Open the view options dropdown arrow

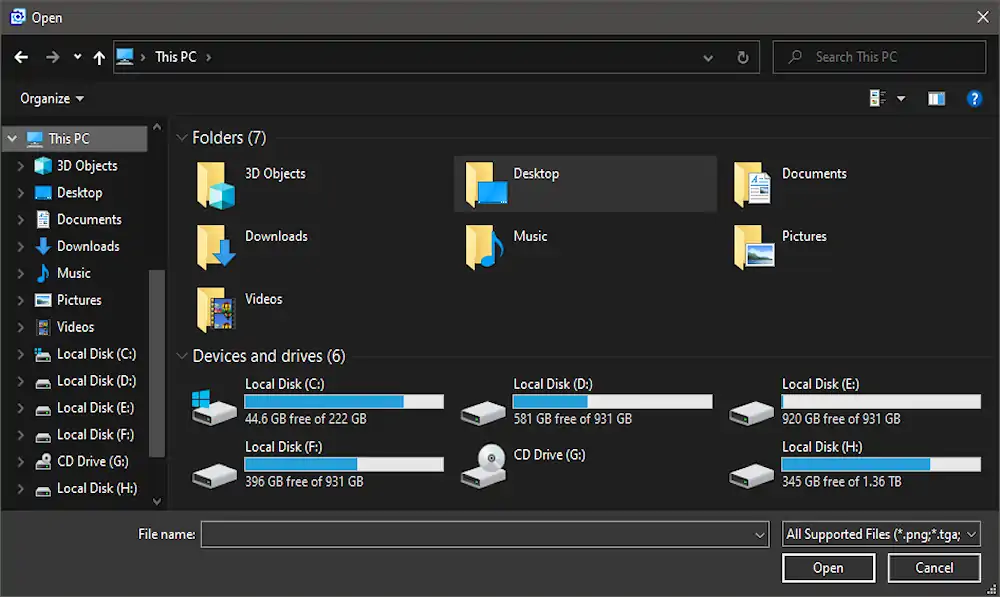[x=901, y=99]
